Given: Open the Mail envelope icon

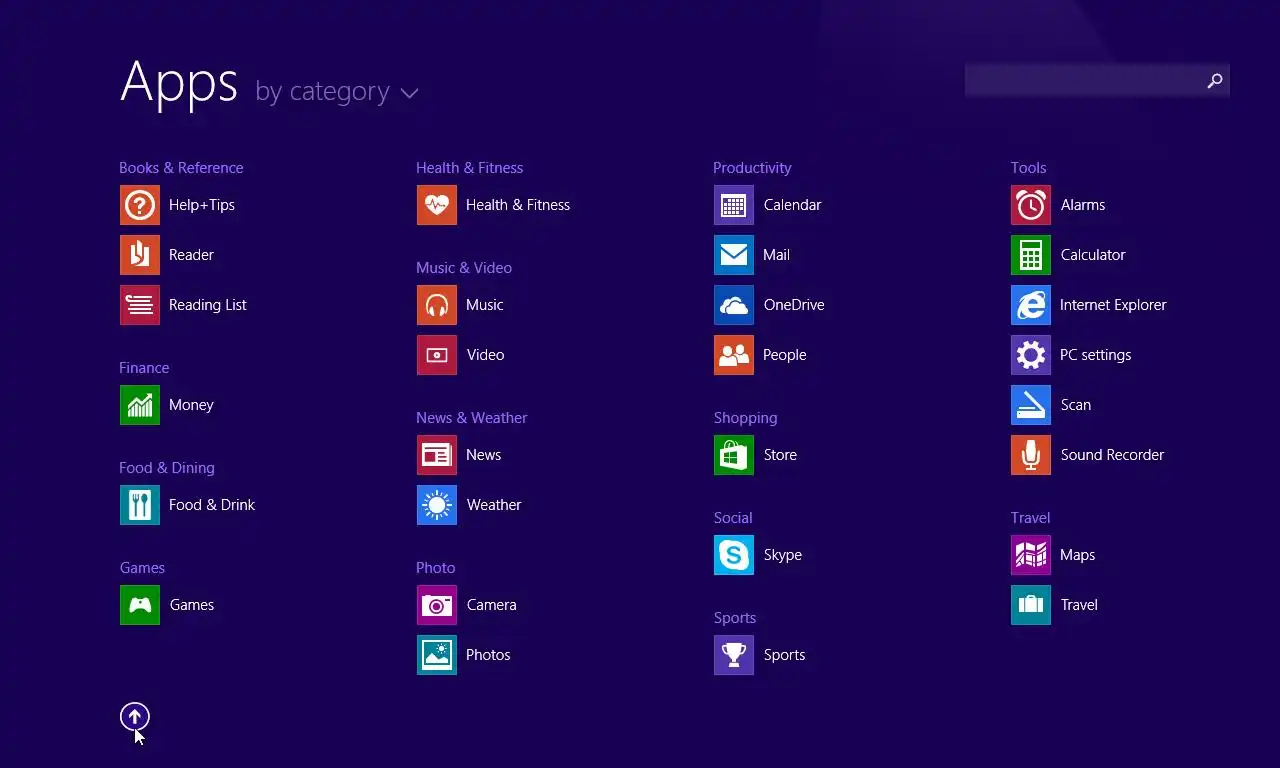Looking at the screenshot, I should (x=734, y=255).
